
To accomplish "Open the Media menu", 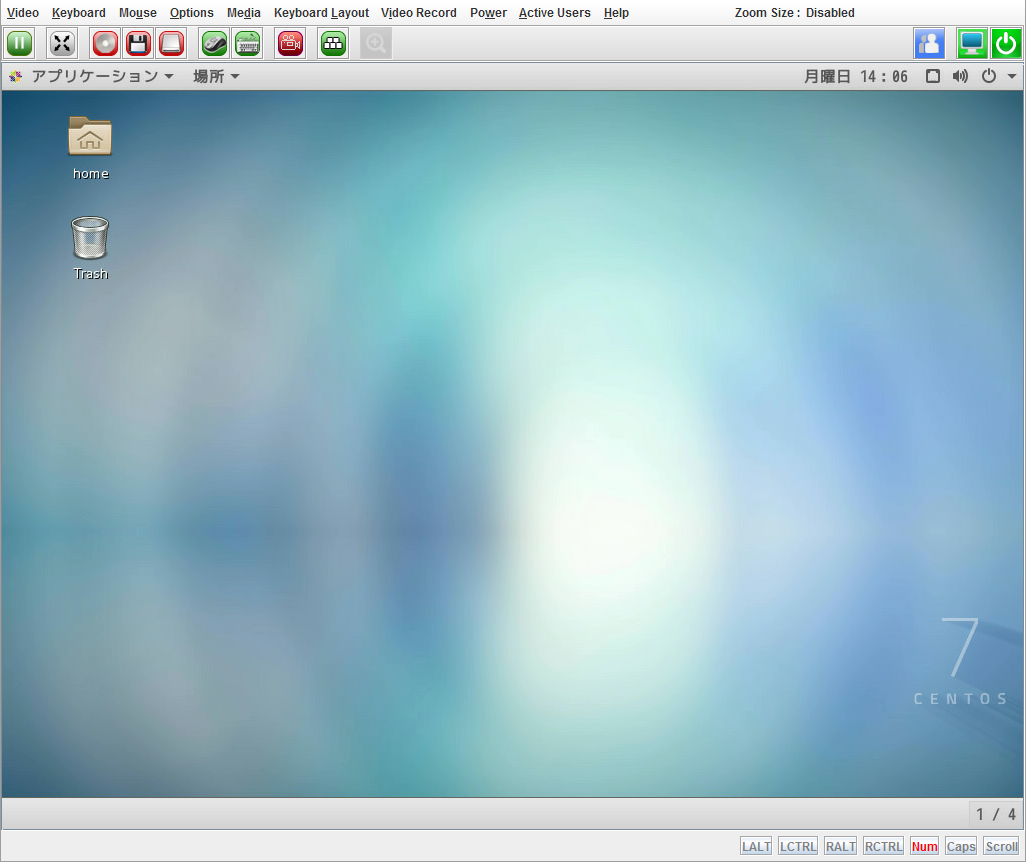I will [243, 12].
